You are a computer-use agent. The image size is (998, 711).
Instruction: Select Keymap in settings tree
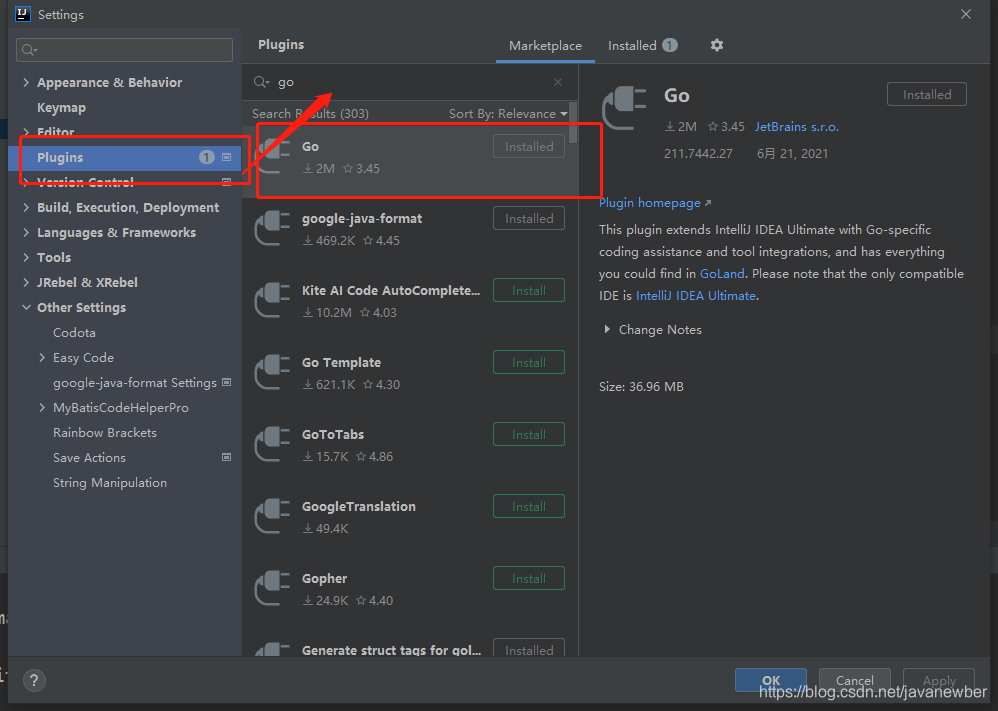(x=61, y=108)
